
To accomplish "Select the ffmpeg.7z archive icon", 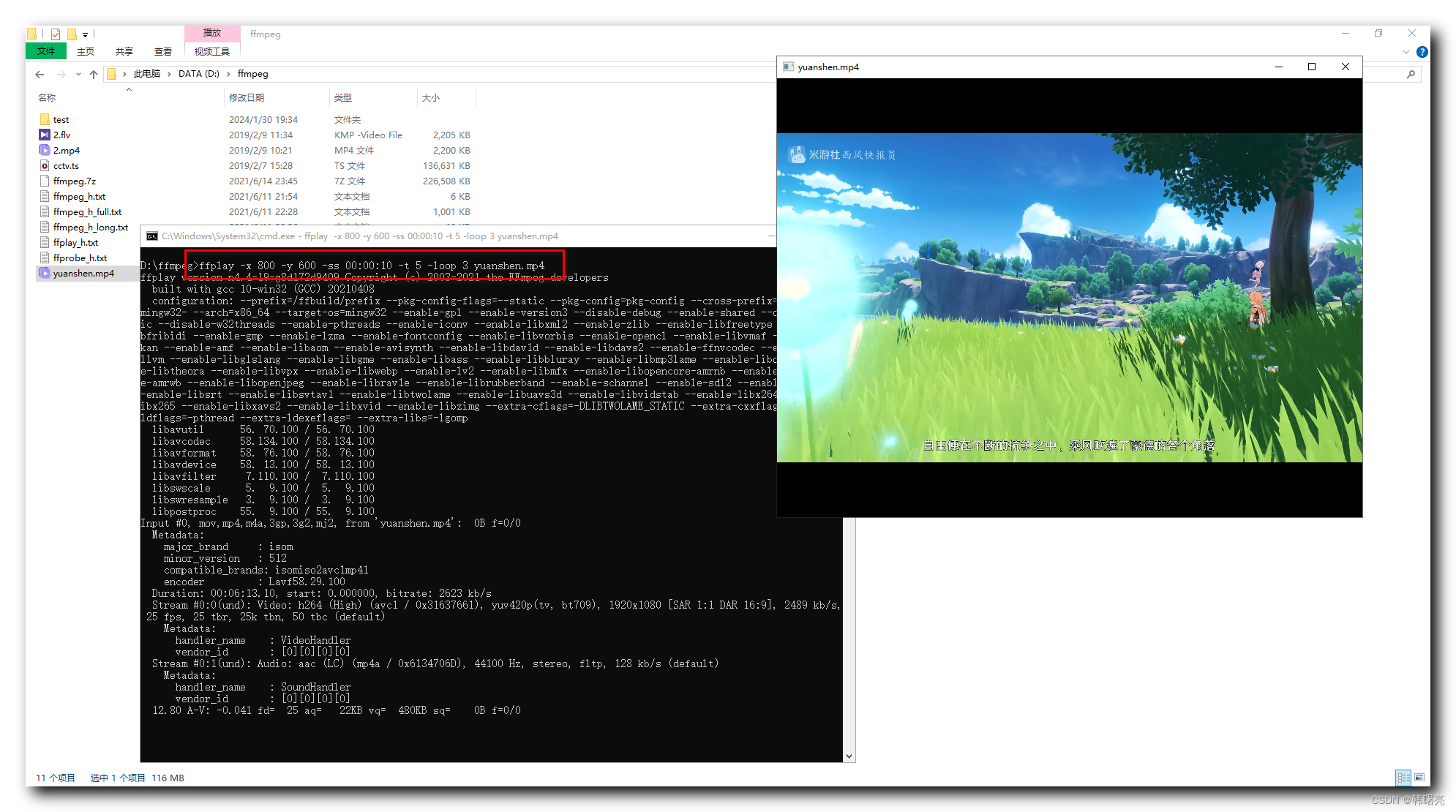I will pos(45,181).
